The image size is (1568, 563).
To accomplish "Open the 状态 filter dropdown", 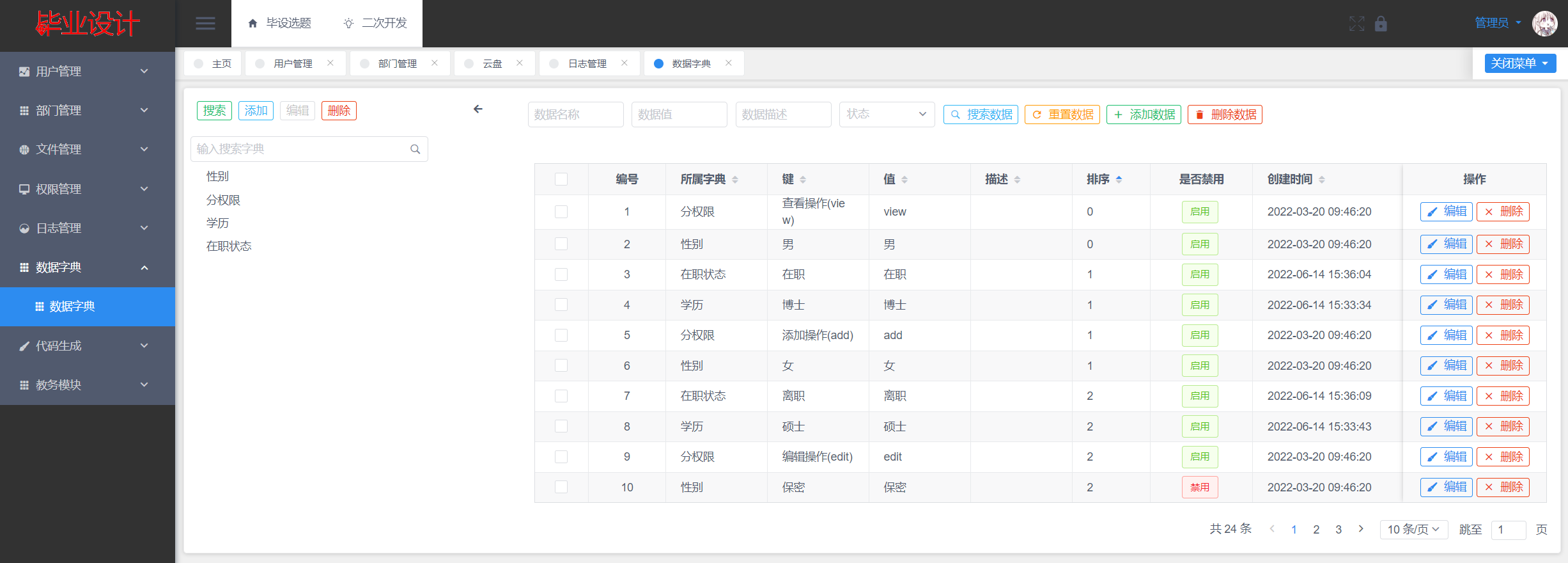I will point(886,114).
